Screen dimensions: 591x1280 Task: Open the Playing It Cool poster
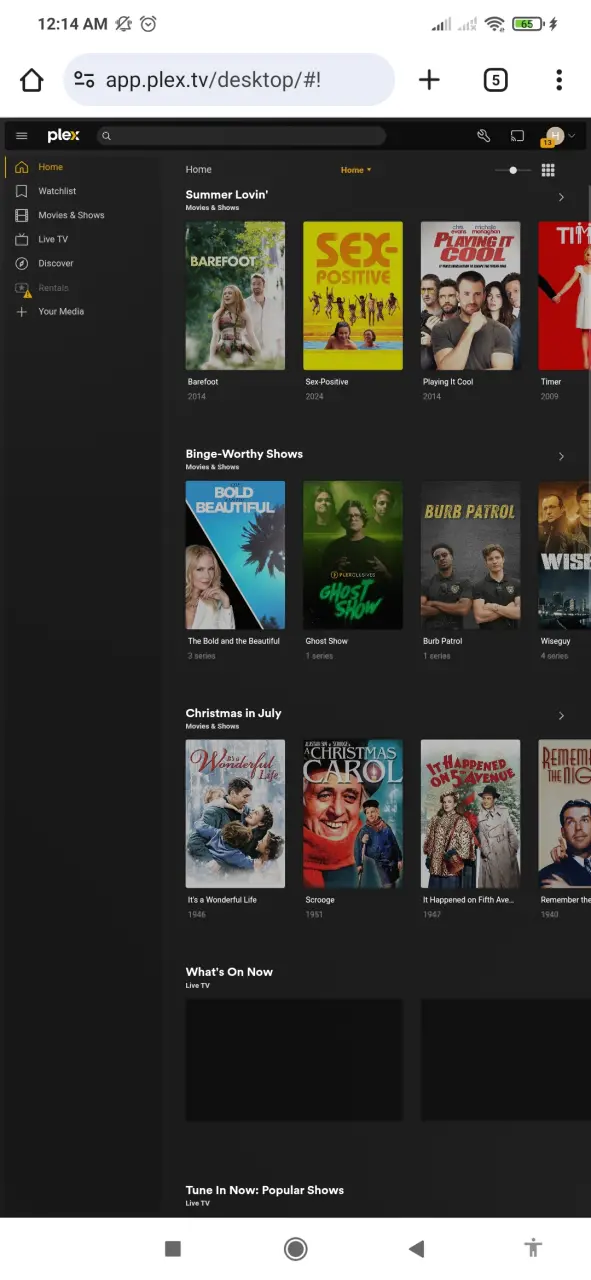coord(470,296)
